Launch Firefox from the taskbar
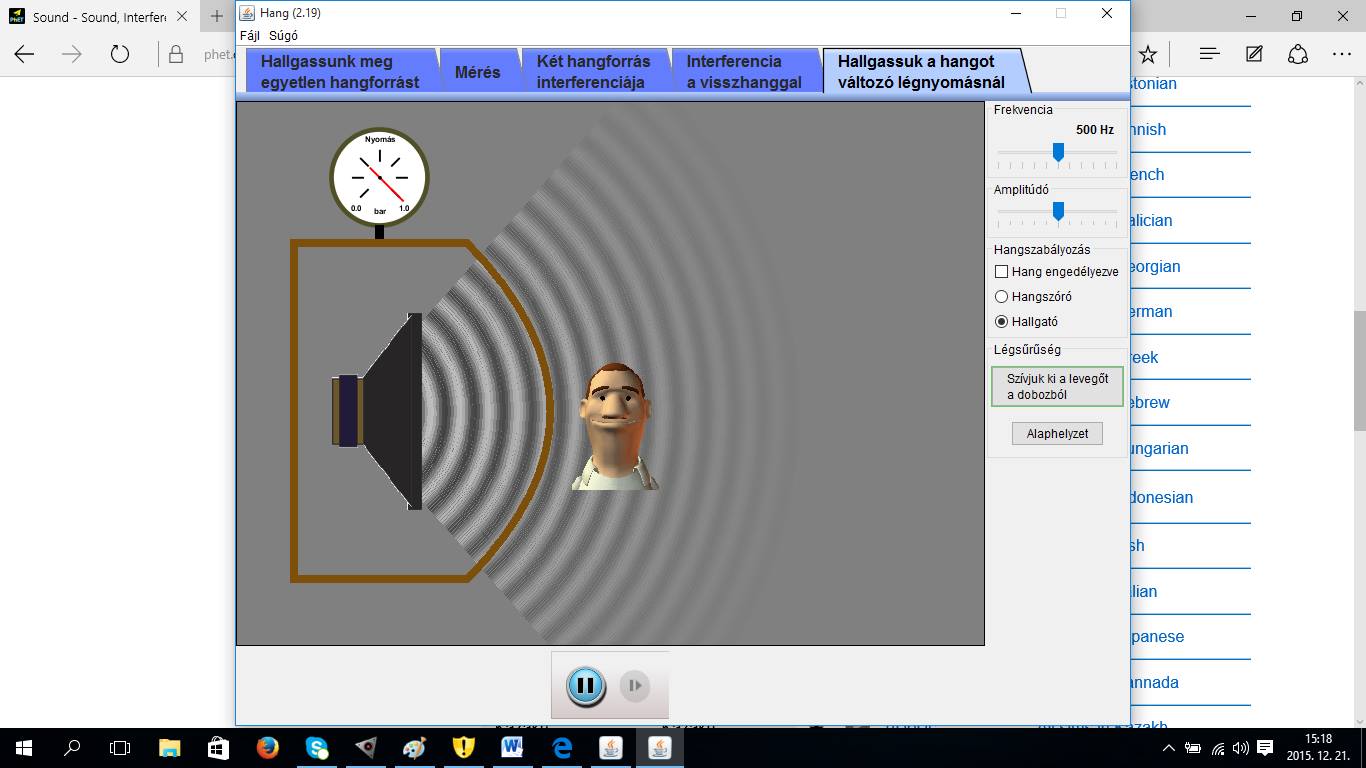 click(267, 747)
